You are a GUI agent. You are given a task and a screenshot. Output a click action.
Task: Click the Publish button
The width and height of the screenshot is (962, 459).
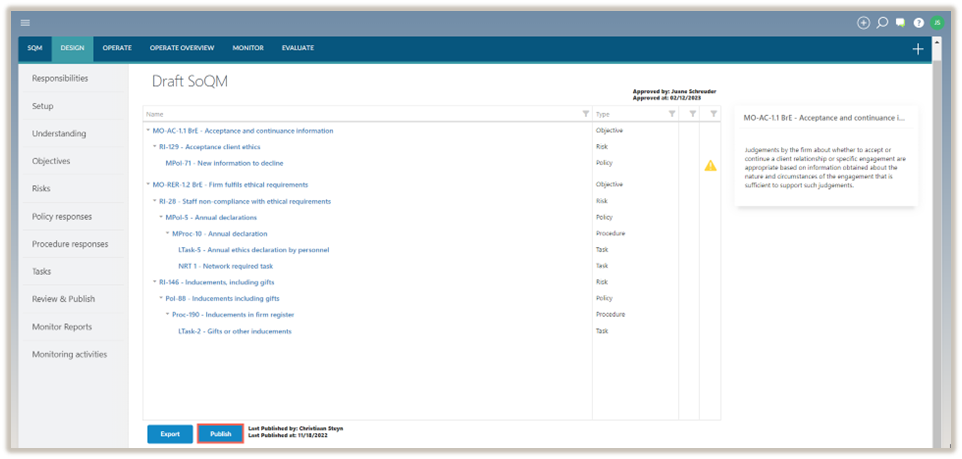(220, 434)
